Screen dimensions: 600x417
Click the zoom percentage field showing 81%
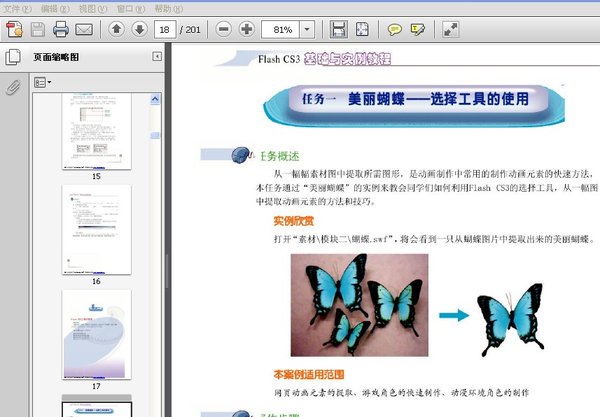point(280,29)
